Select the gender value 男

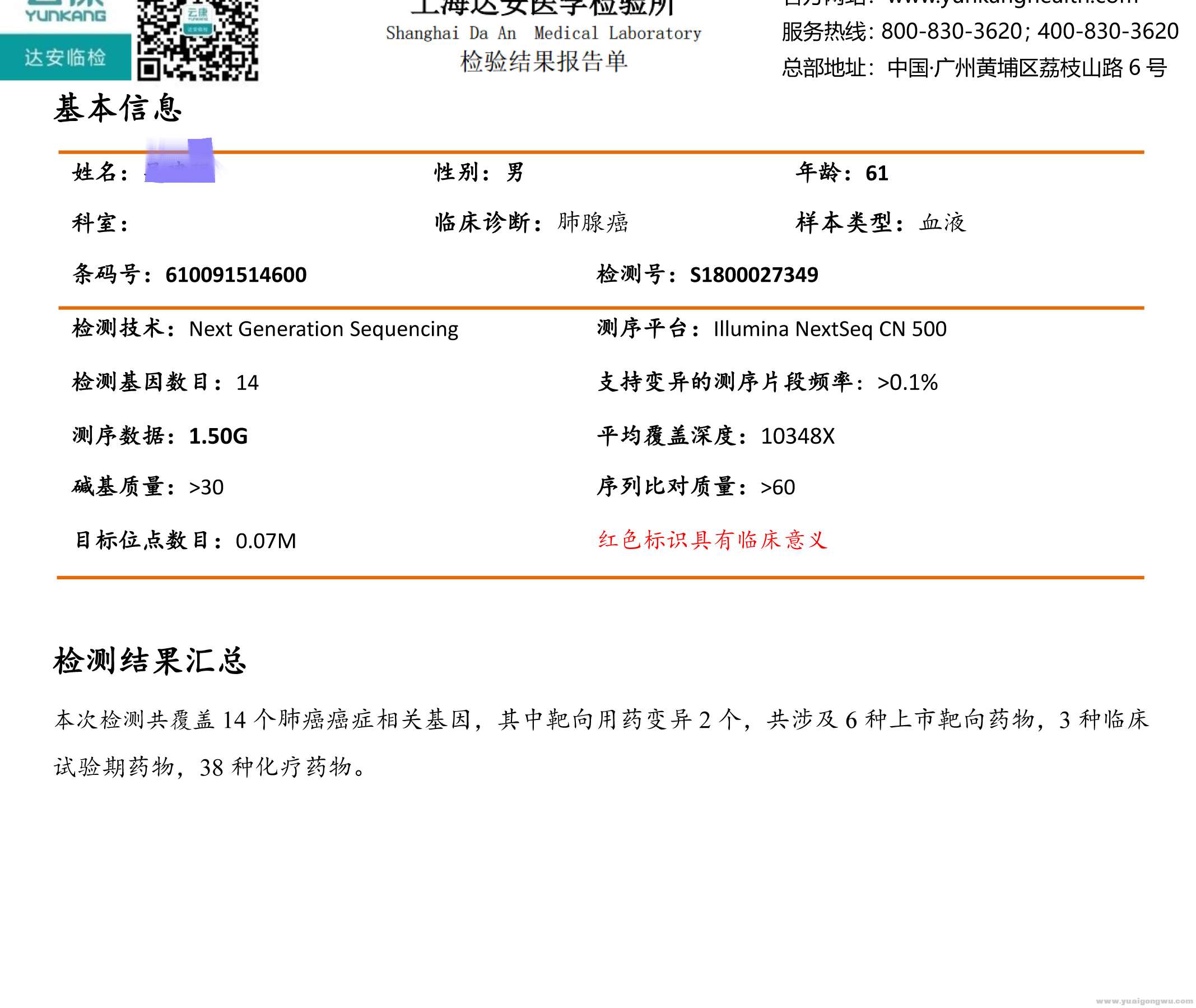coord(515,172)
